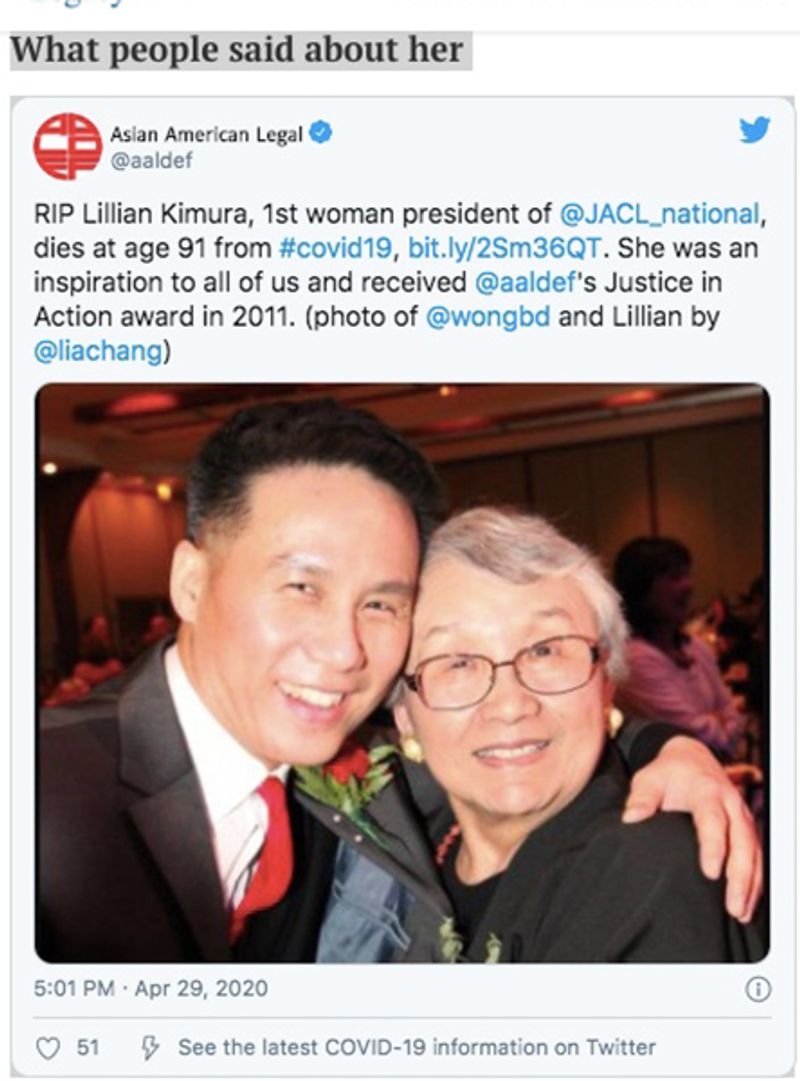Click the What people said about her heading
The height and width of the screenshot is (1081, 800).
[237, 50]
